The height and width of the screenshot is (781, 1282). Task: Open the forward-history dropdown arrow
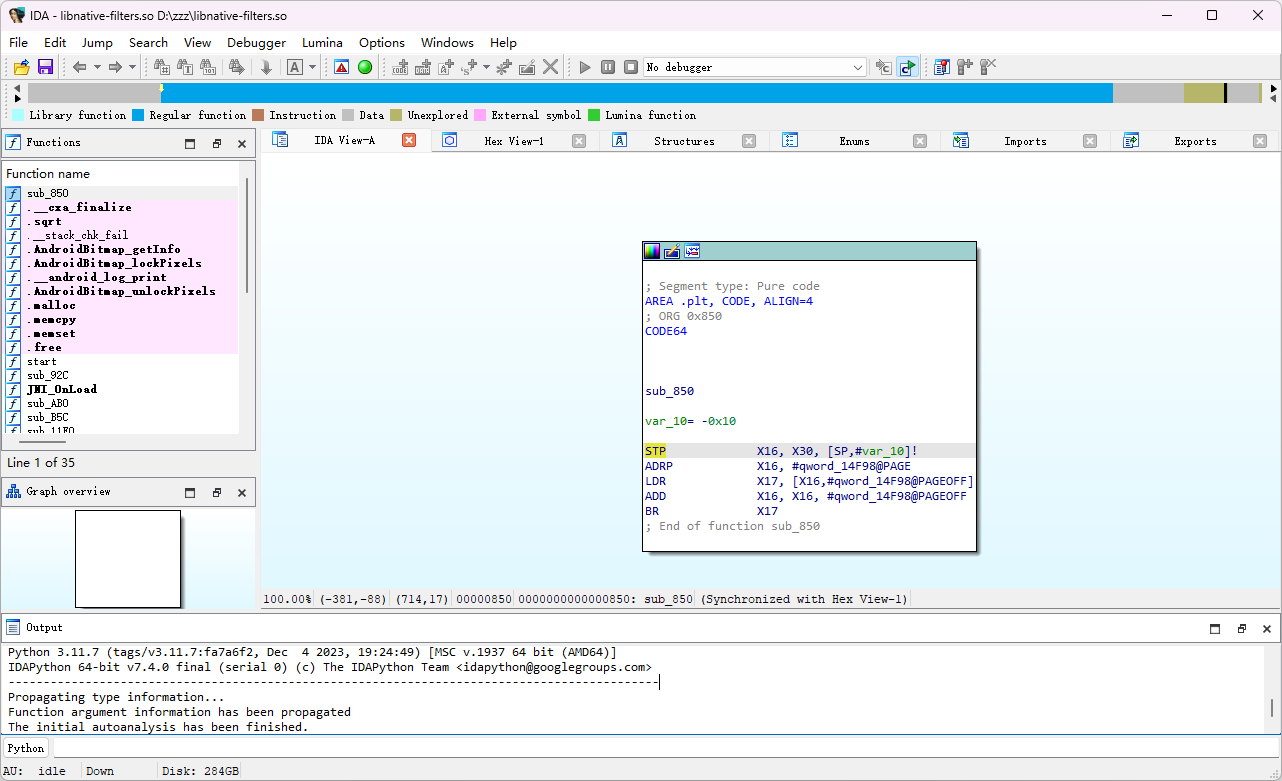[x=132, y=67]
